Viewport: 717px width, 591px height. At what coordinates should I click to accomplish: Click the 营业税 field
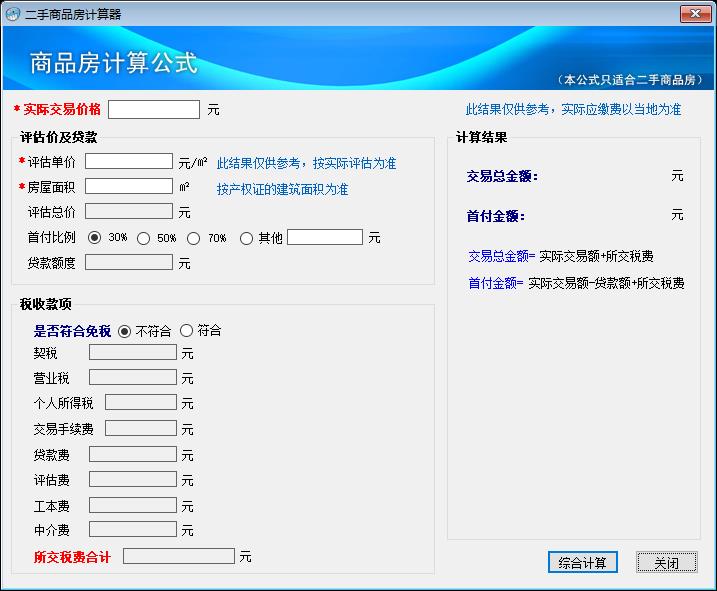pyautogui.click(x=133, y=377)
